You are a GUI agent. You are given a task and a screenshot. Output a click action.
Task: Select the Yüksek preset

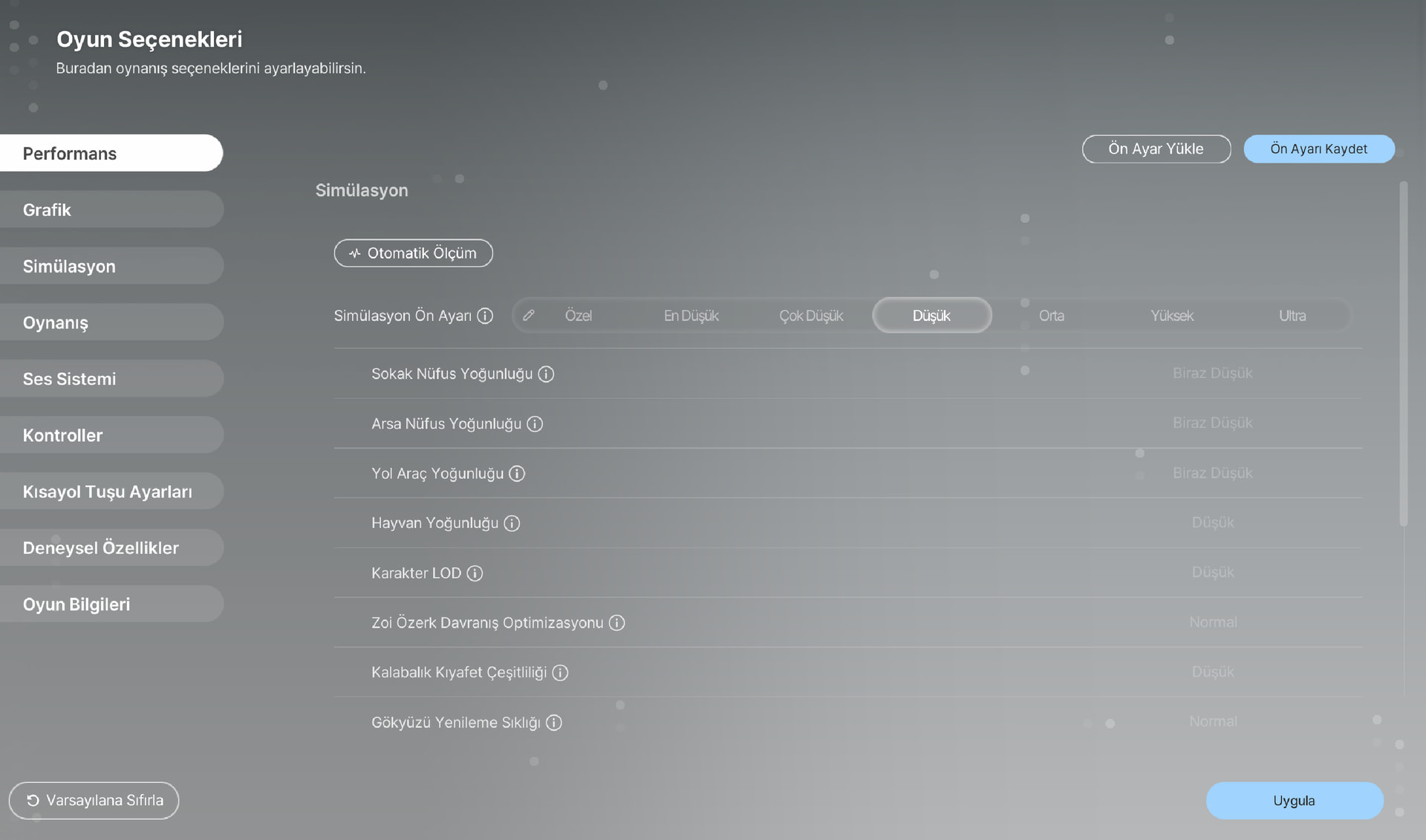[1172, 316]
